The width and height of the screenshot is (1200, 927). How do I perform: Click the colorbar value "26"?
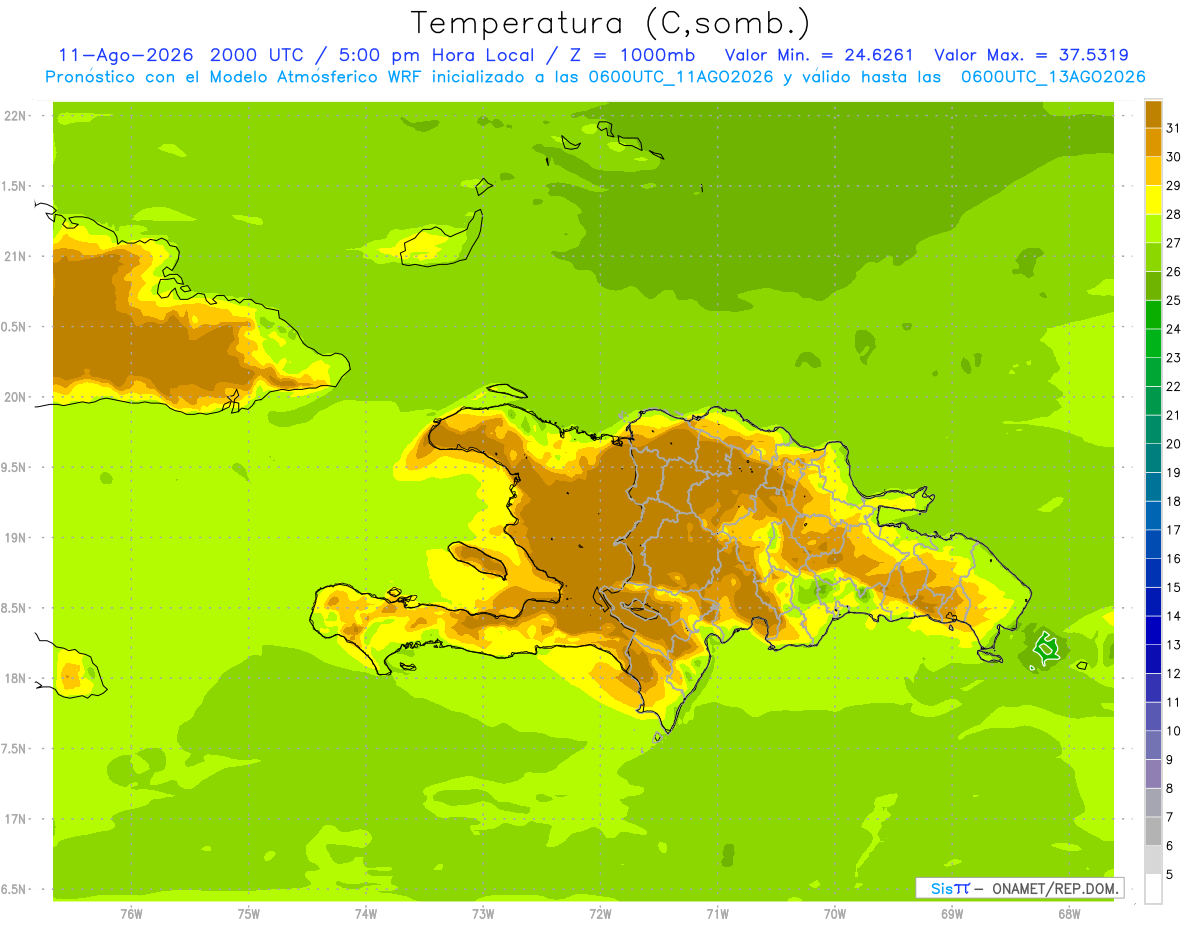click(1174, 272)
